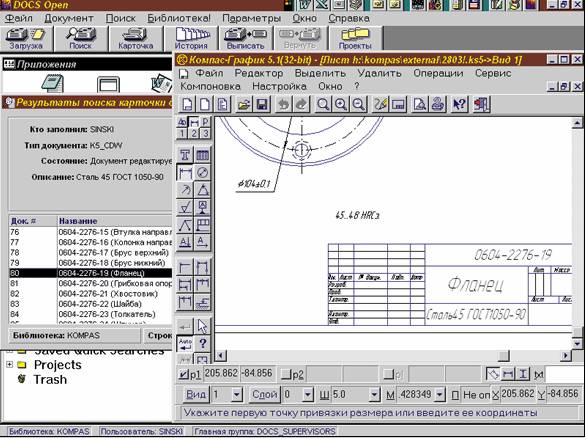585x438 pixels.
Task: Select the arrow pointer tool in Kompas panel
Action: click(203, 326)
